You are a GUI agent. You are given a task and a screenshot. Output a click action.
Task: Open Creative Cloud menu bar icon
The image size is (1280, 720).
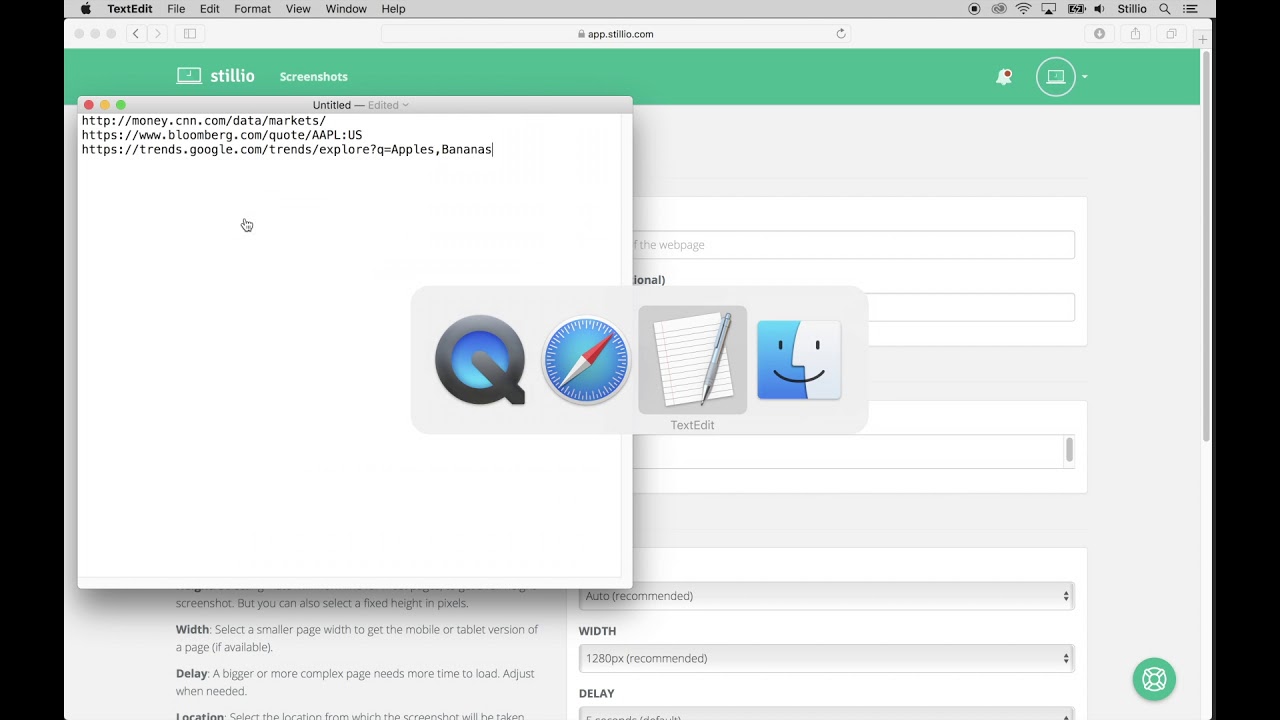click(x=998, y=9)
